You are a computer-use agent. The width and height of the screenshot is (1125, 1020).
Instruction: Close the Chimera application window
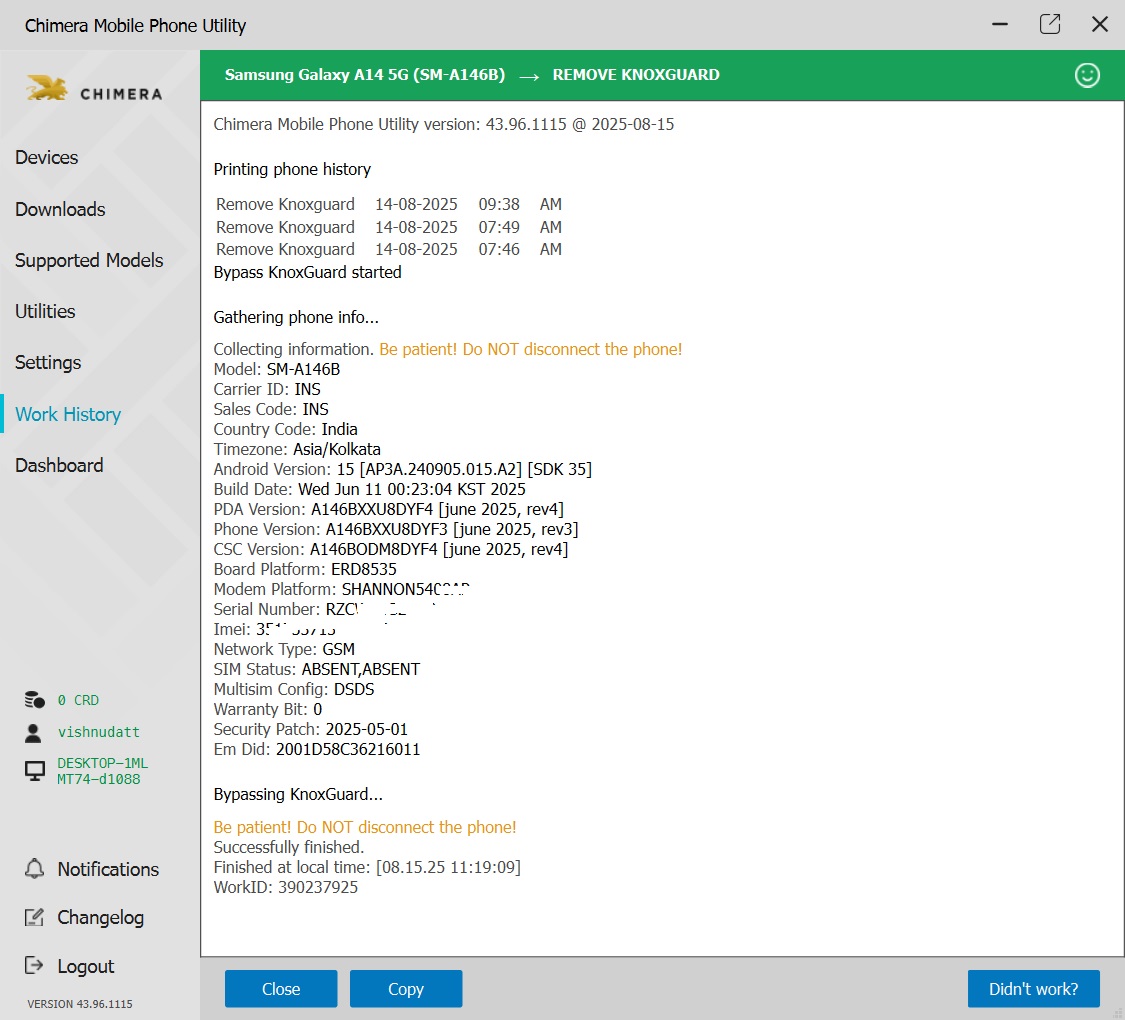[1099, 24]
